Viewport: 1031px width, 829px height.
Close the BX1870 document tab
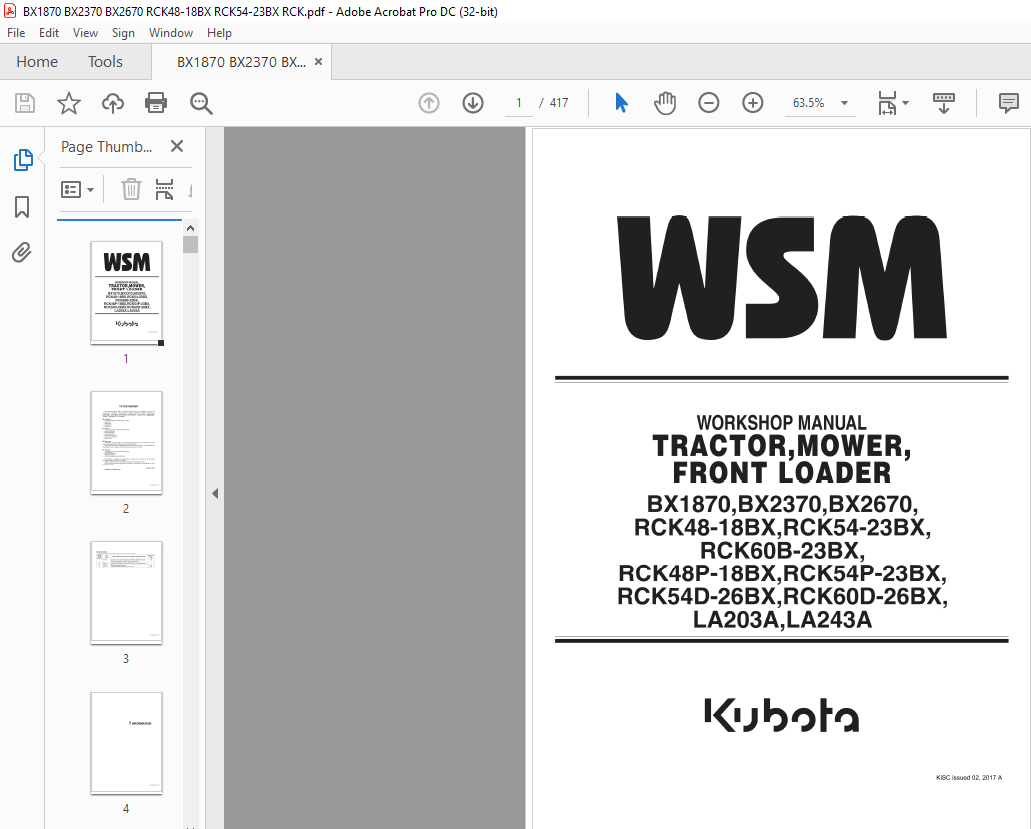tap(318, 62)
